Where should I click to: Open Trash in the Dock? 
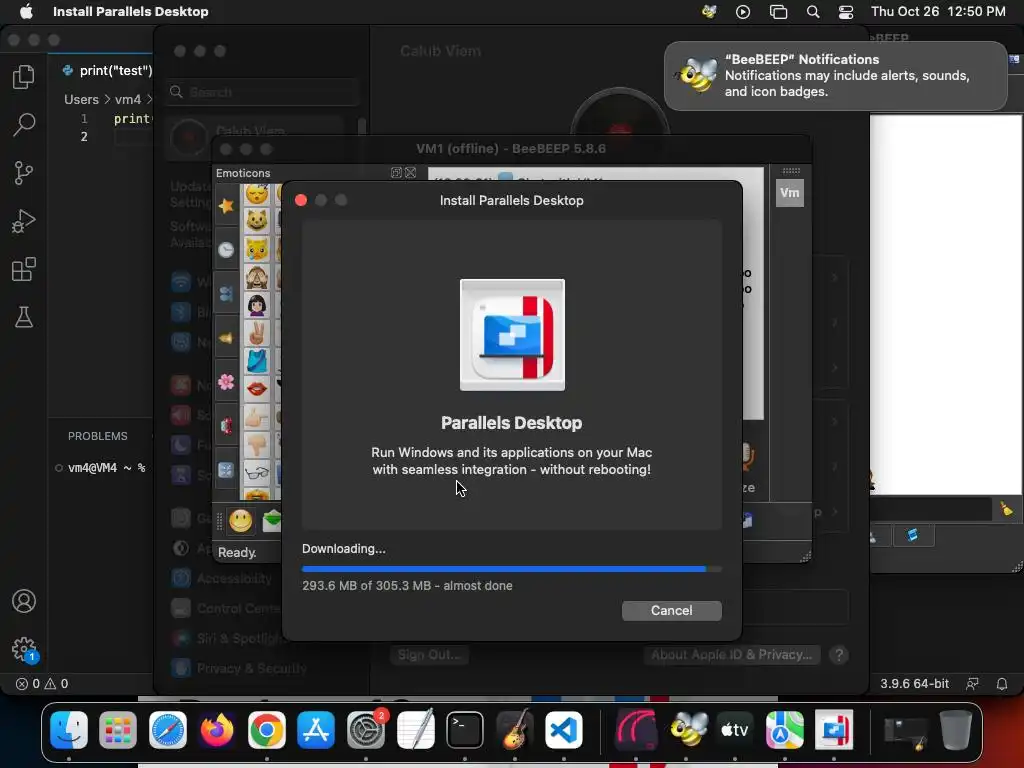955,729
